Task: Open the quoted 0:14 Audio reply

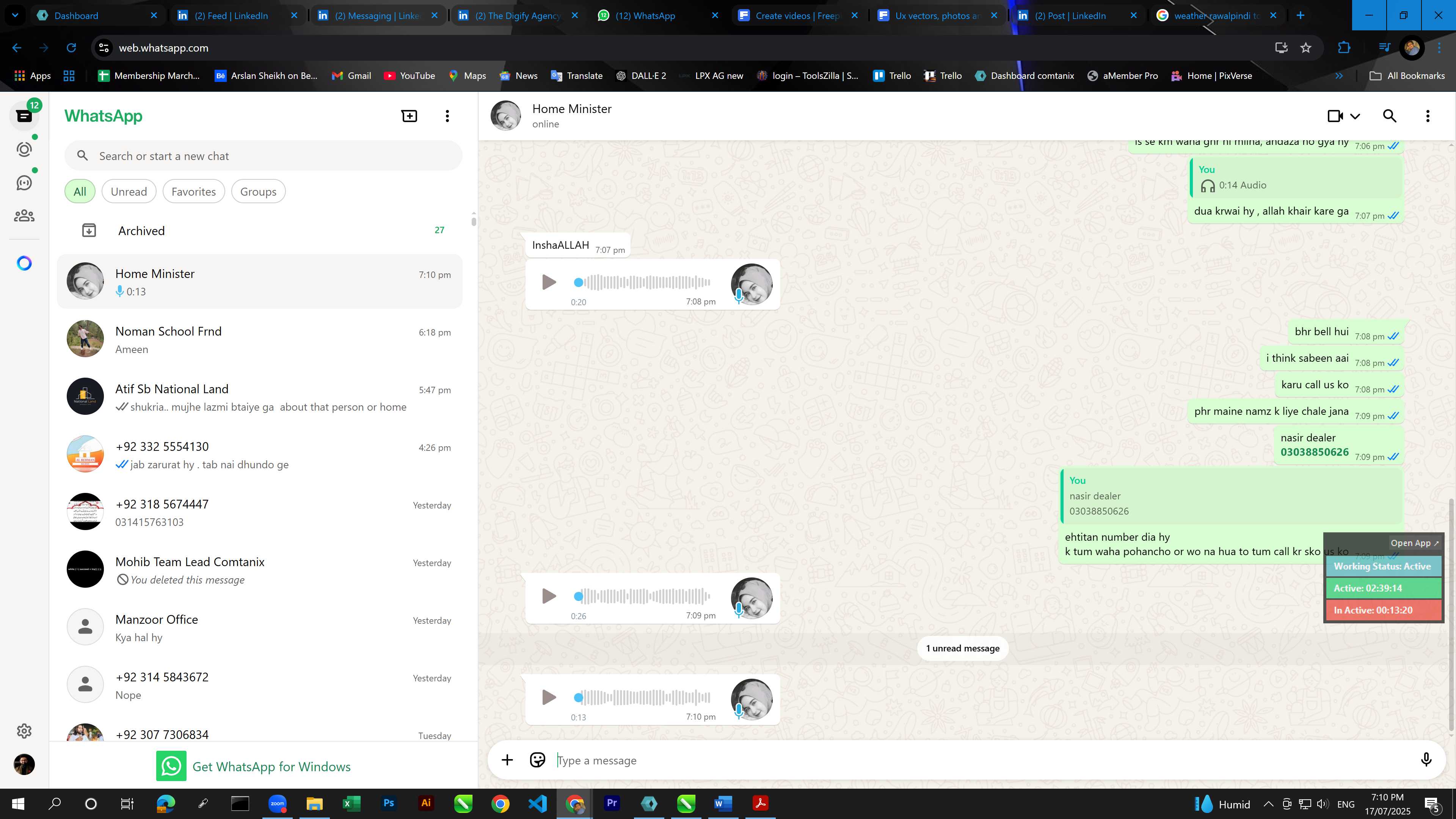Action: pos(1296,177)
